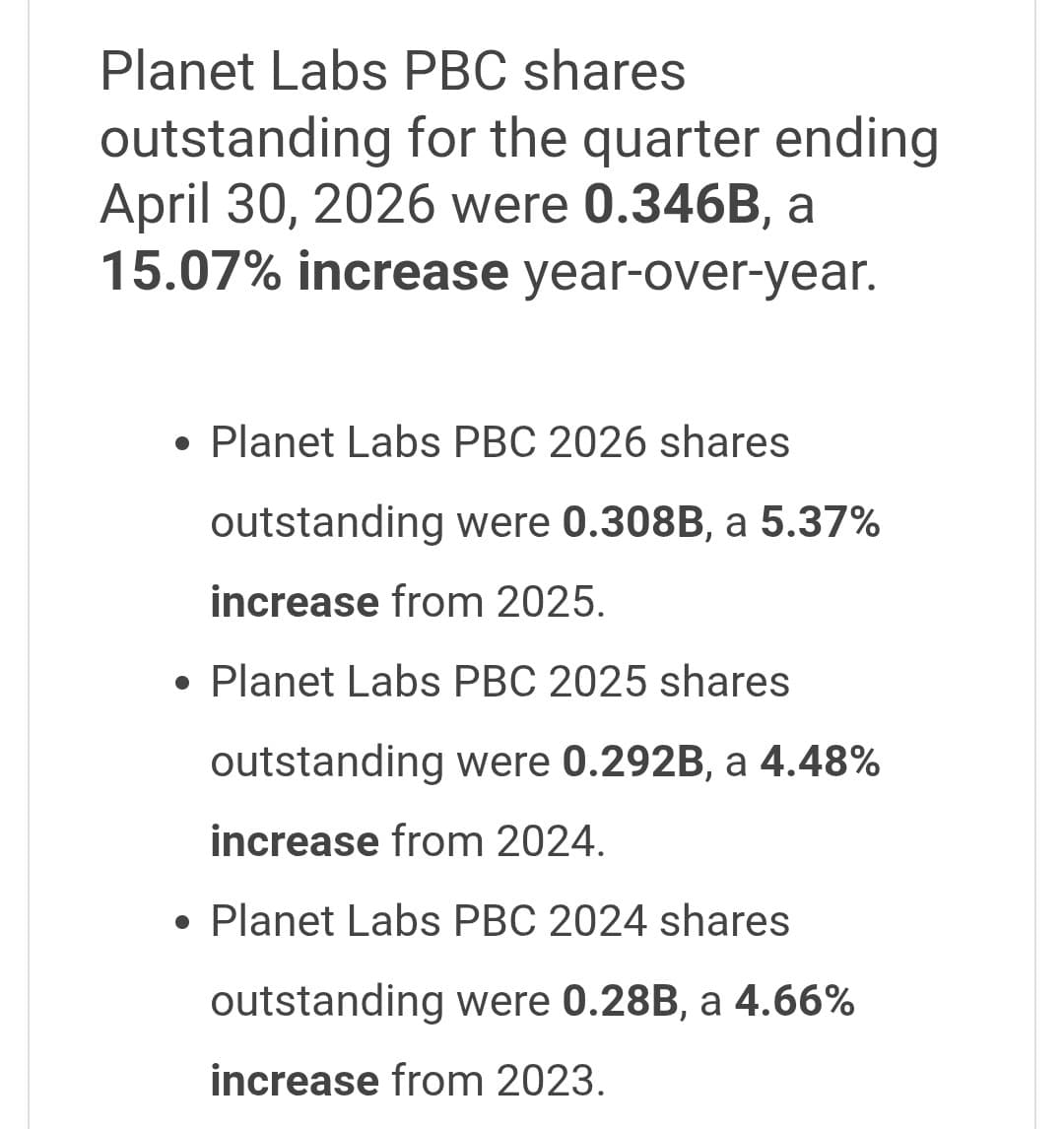This screenshot has height=1129, width=1064.
Task: Click 'April 30, 2026' date text
Action: tap(268, 205)
